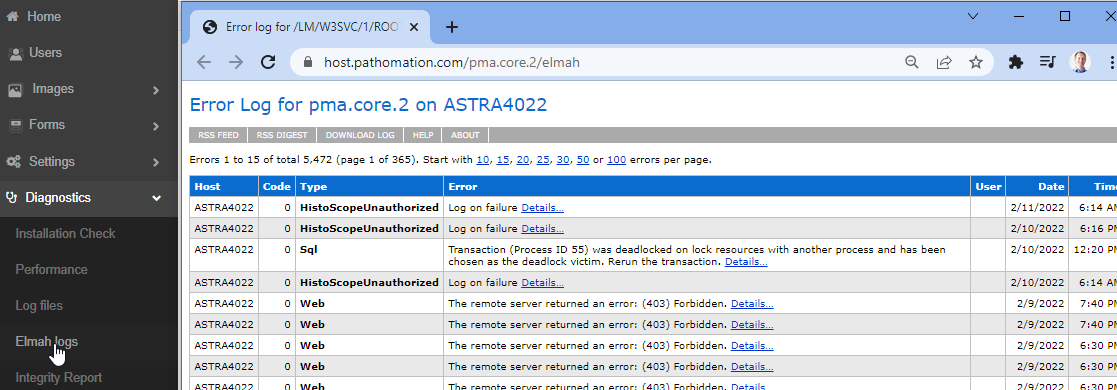Go back with the browser back arrow
Viewport: 1117px width, 390px height.
204,62
